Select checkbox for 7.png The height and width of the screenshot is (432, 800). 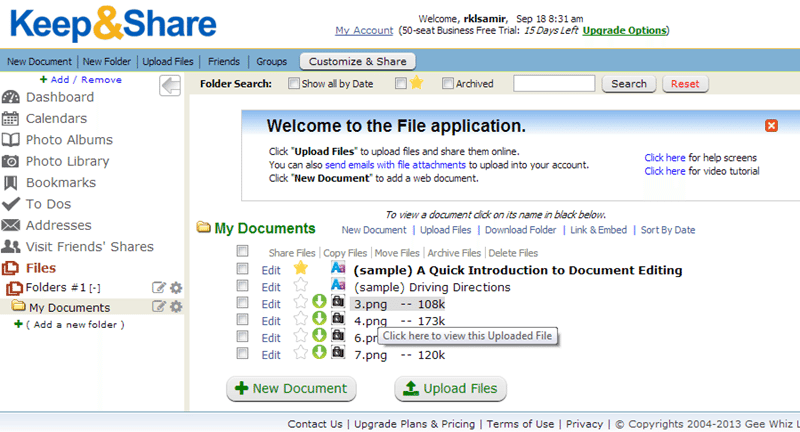pos(242,353)
